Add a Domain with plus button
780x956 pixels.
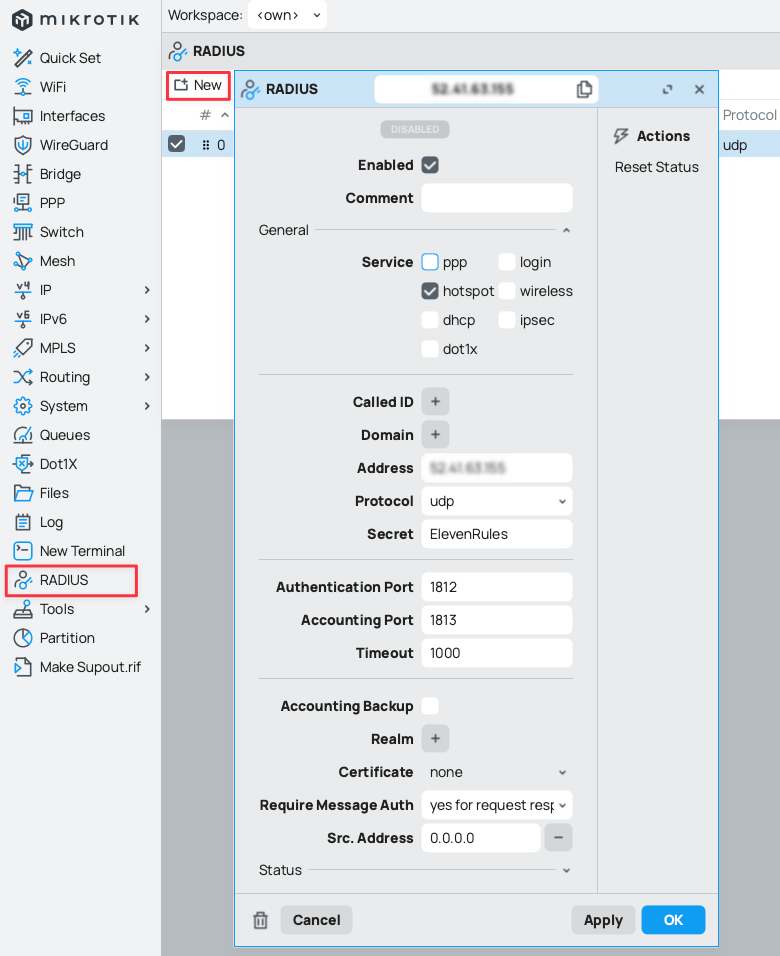pos(435,435)
